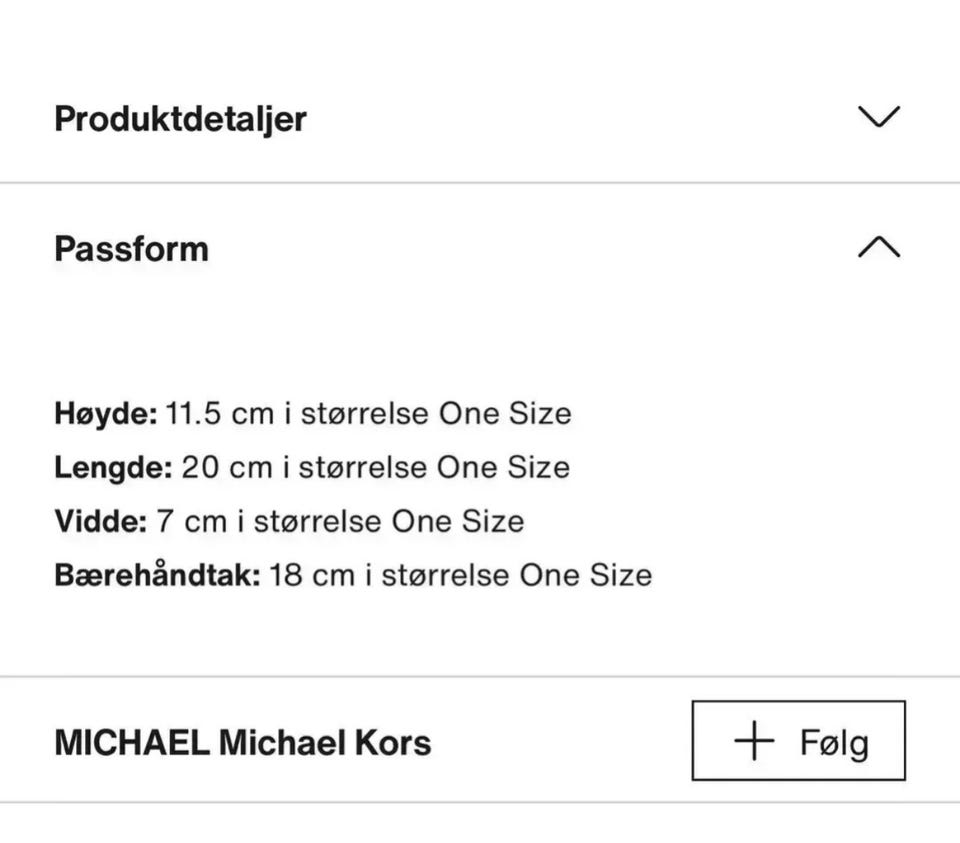Image resolution: width=960 pixels, height=843 pixels.
Task: Click the word MICHAEL in brand name
Action: click(131, 743)
